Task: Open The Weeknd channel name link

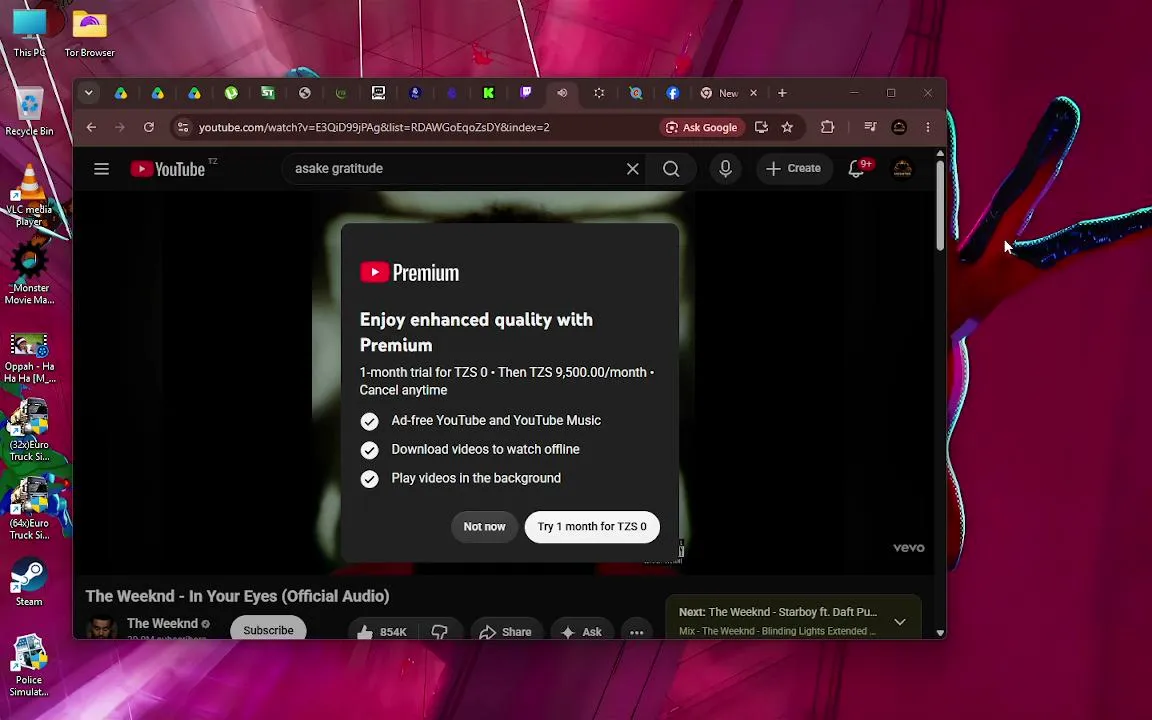Action: click(x=162, y=624)
